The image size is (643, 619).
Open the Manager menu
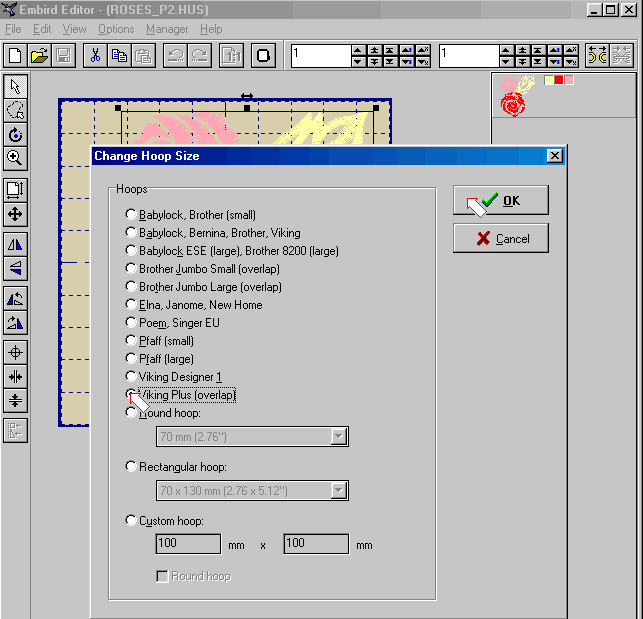[x=167, y=29]
